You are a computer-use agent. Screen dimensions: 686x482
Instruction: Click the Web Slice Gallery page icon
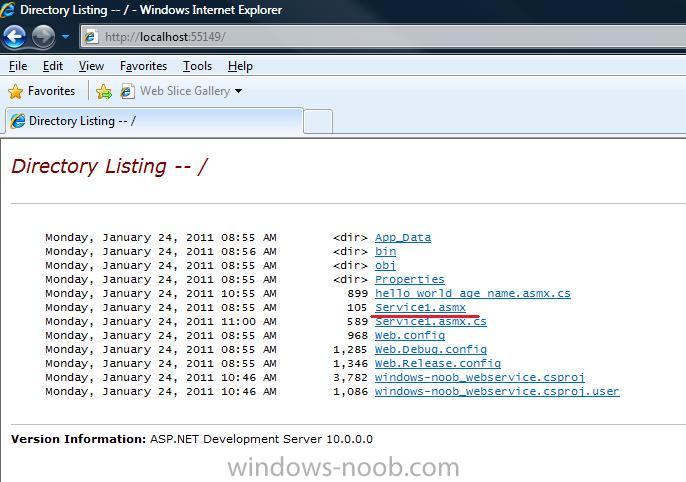(x=127, y=91)
